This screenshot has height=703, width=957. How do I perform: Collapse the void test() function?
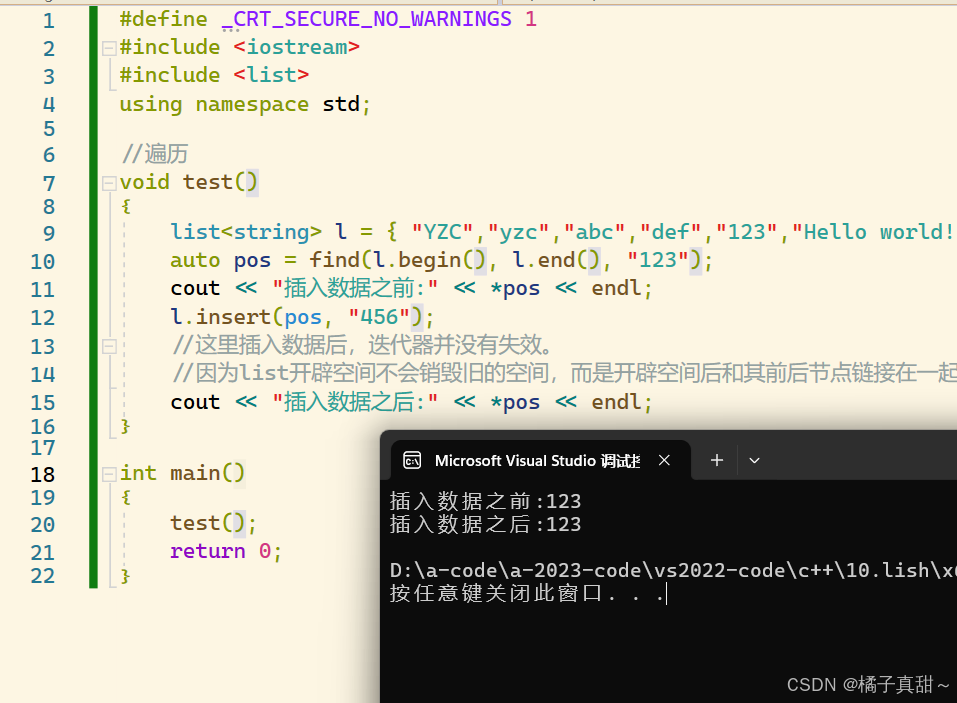coord(109,183)
